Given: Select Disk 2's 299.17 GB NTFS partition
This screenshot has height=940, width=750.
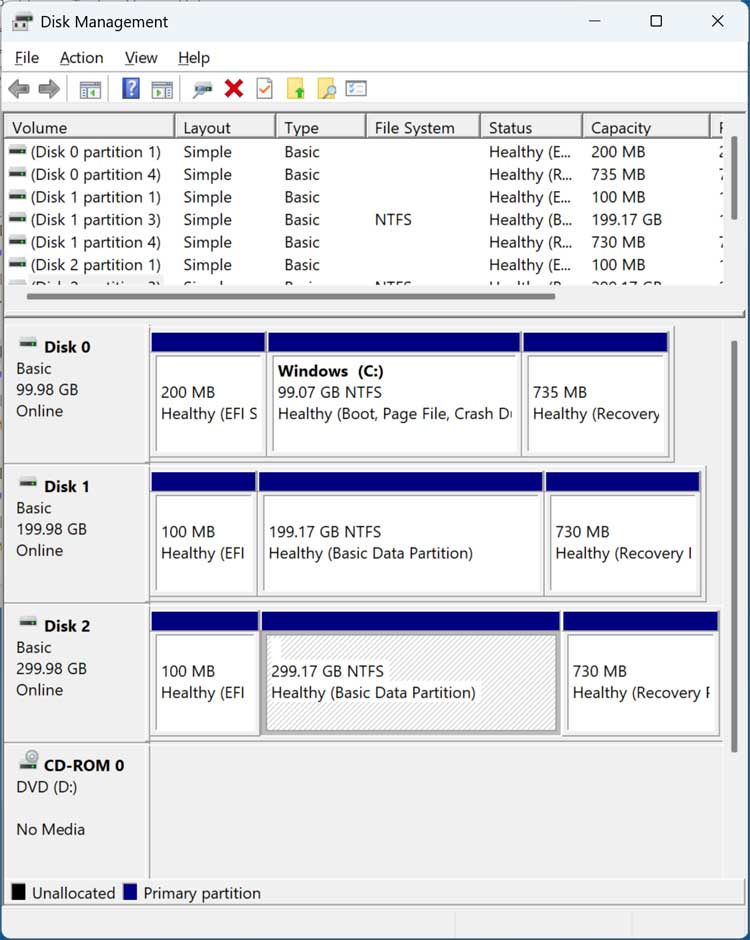Looking at the screenshot, I should pyautogui.click(x=411, y=673).
